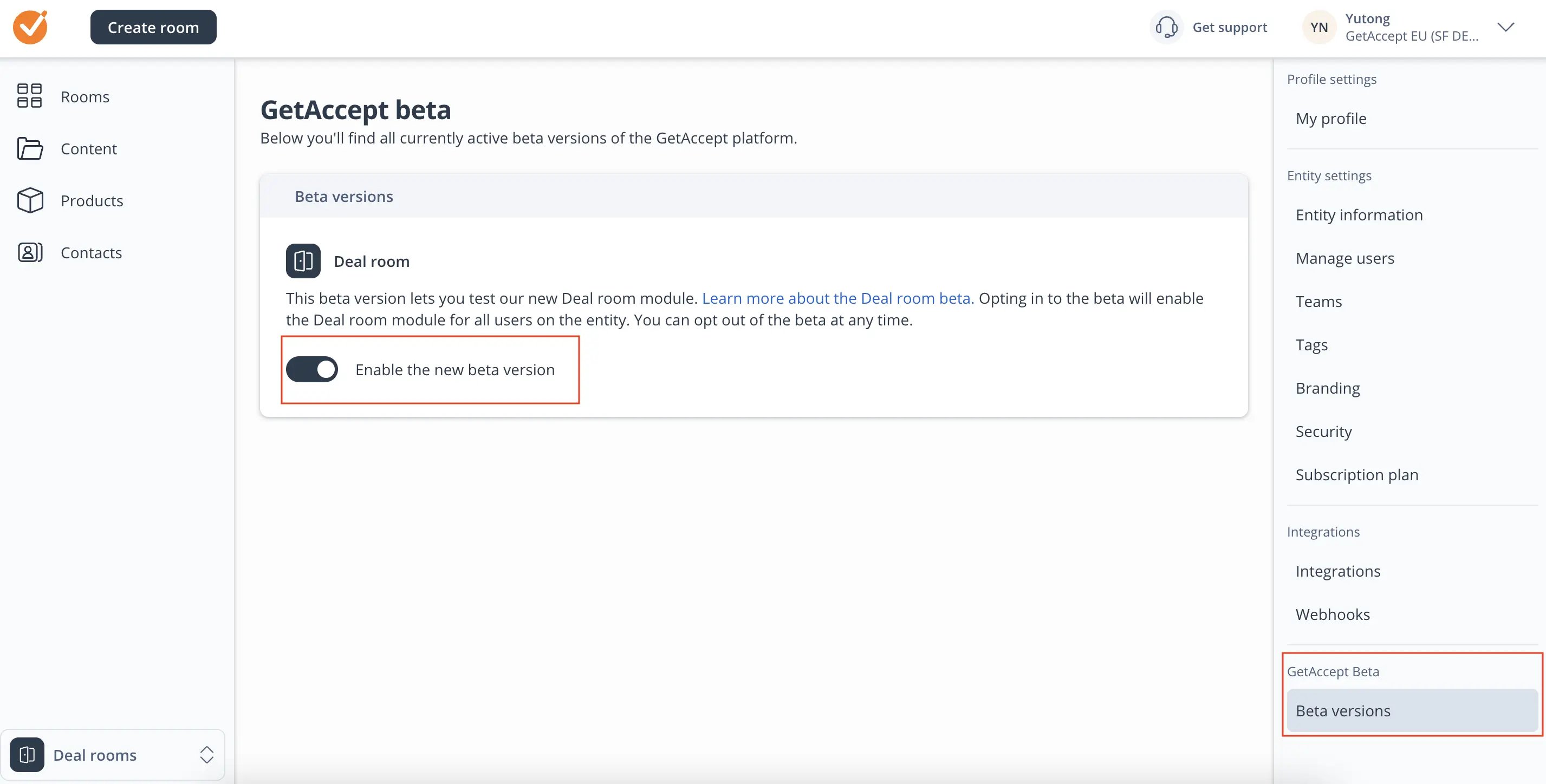The image size is (1546, 784).
Task: Click the Rooms sidebar icon
Action: [x=29, y=95]
